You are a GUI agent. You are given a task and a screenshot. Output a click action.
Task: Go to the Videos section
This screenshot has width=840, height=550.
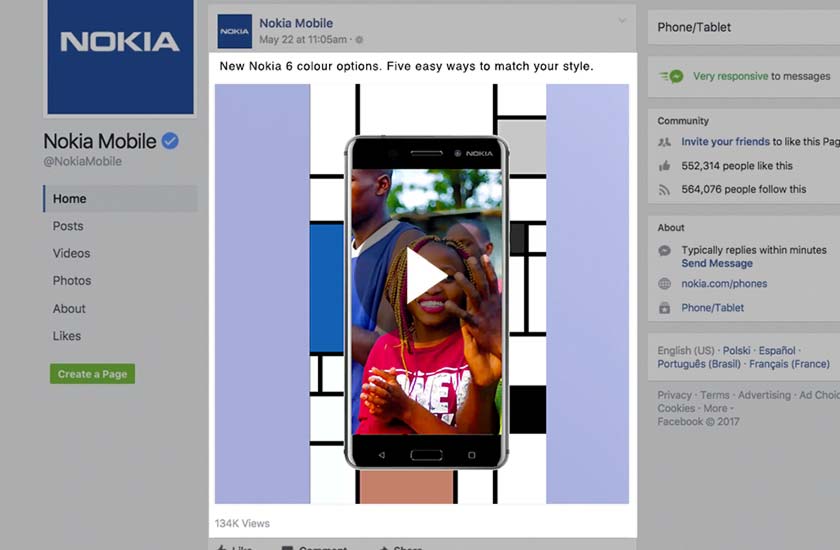click(x=71, y=253)
